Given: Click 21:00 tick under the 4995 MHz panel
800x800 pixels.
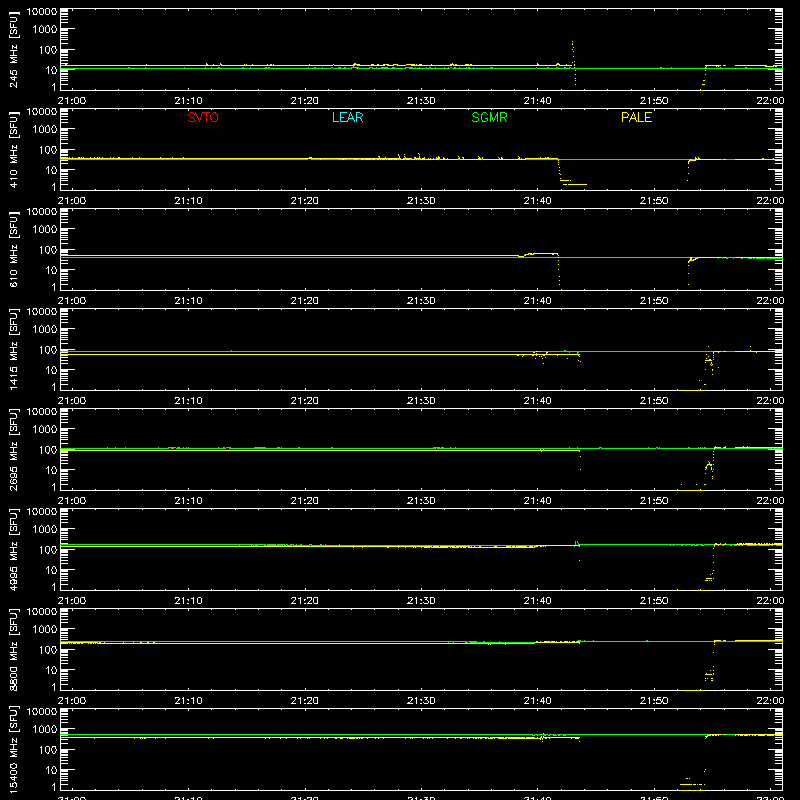Looking at the screenshot, I should [72, 601].
